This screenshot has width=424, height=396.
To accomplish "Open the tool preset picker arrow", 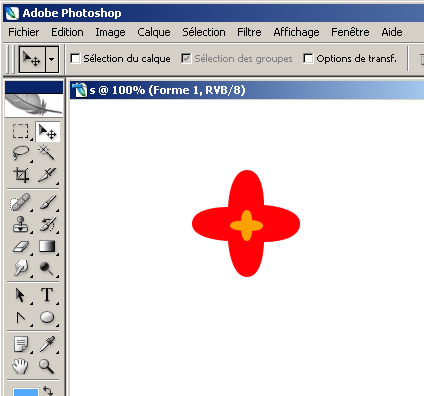I will tap(52, 60).
